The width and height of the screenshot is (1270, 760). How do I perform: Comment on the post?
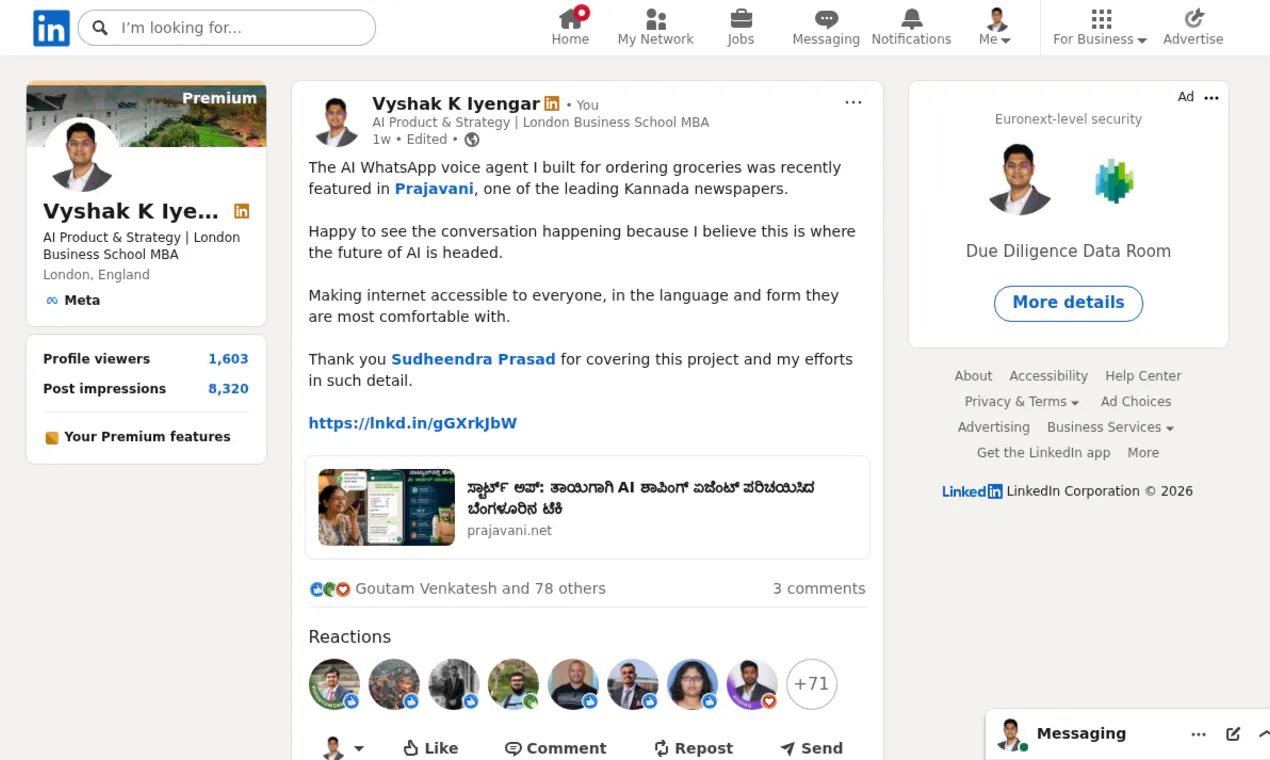555,748
